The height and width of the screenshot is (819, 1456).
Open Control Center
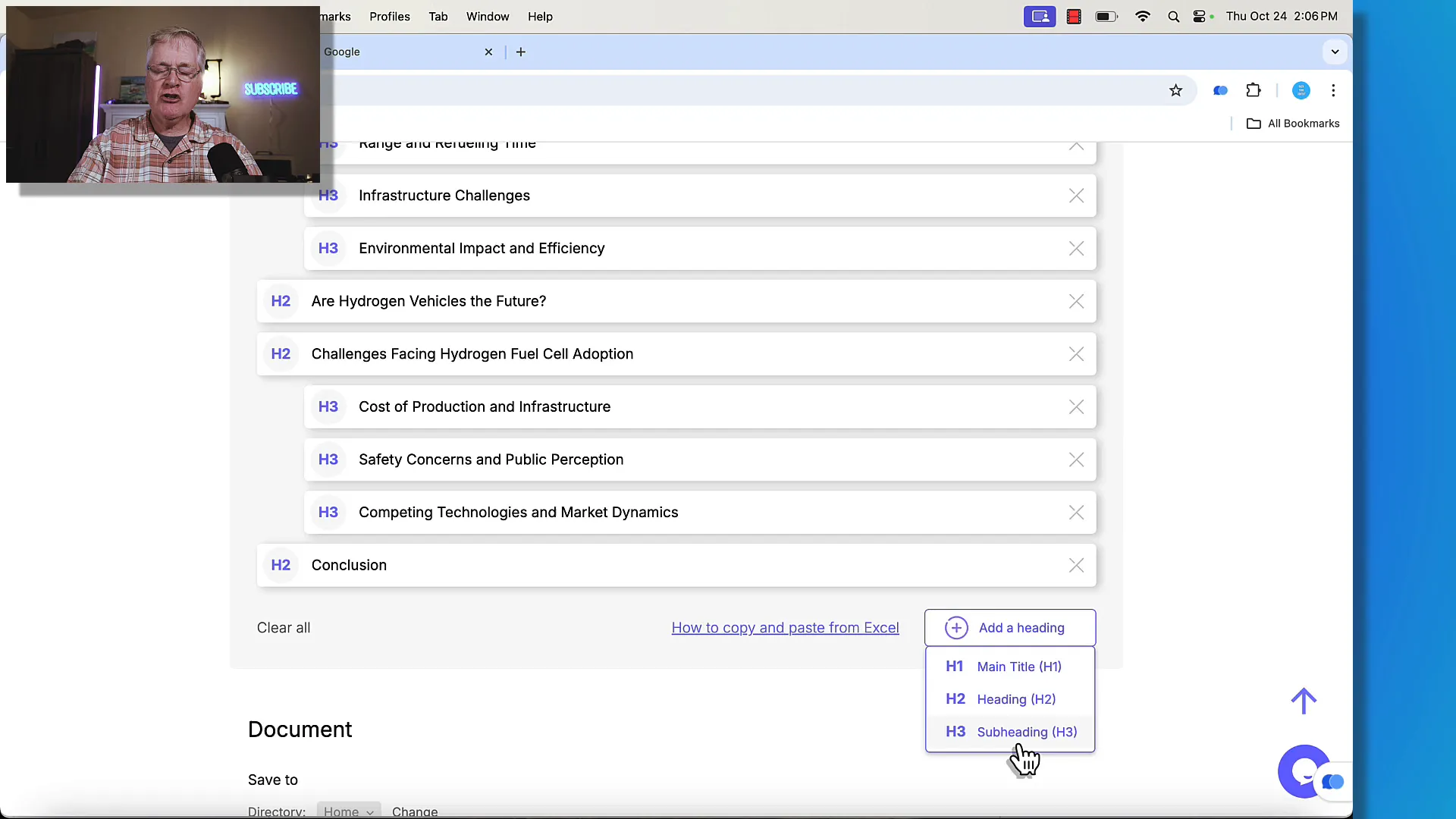click(x=1200, y=17)
